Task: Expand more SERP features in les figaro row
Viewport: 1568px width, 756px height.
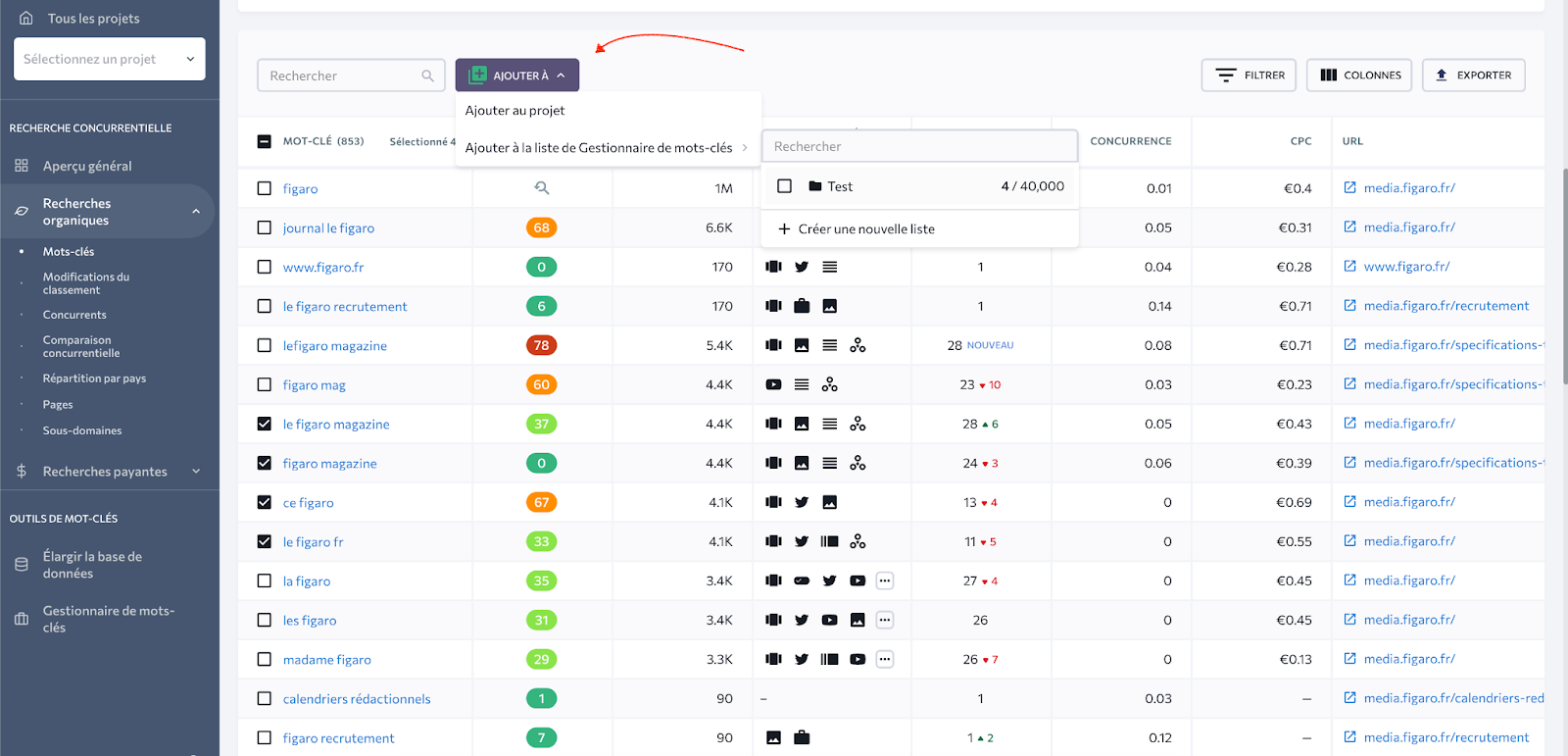Action: point(885,620)
